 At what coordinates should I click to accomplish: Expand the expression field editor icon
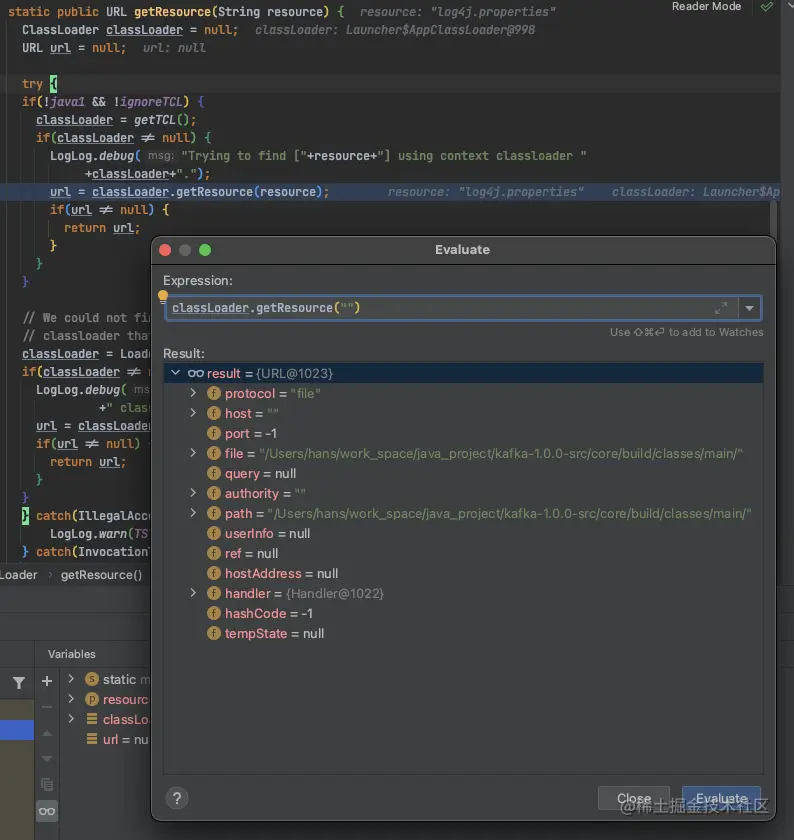[721, 308]
